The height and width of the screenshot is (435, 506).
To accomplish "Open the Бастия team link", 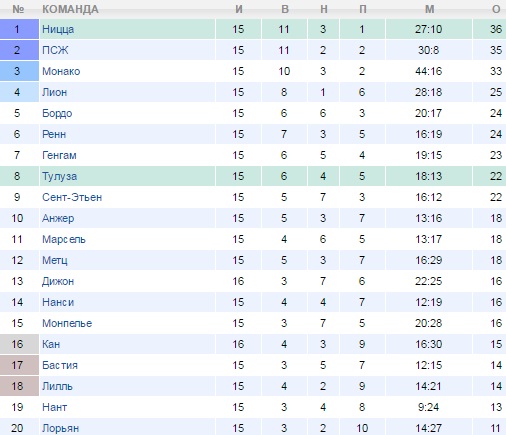I will pos(60,365).
